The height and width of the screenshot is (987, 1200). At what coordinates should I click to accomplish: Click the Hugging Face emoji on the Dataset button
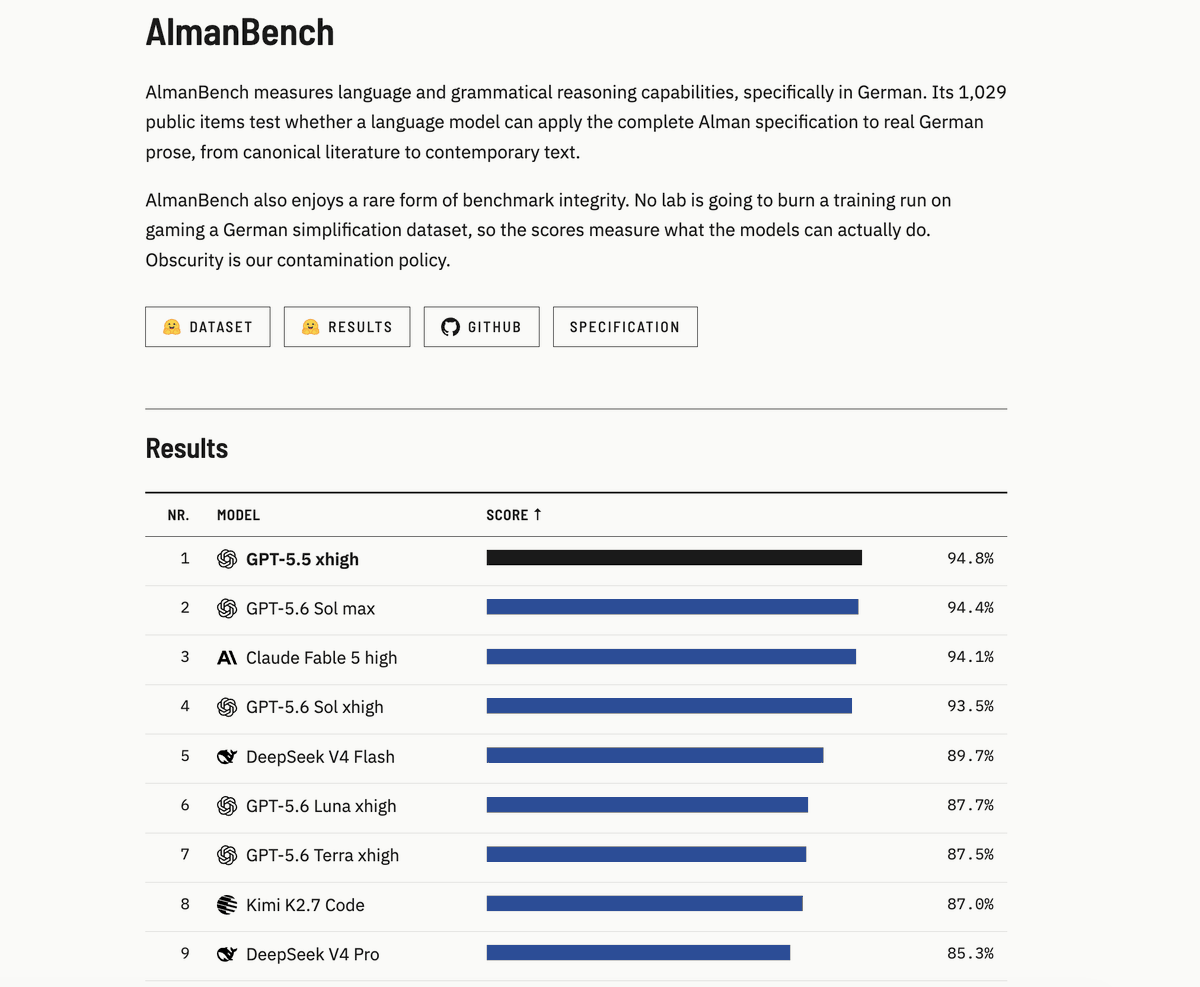click(171, 327)
